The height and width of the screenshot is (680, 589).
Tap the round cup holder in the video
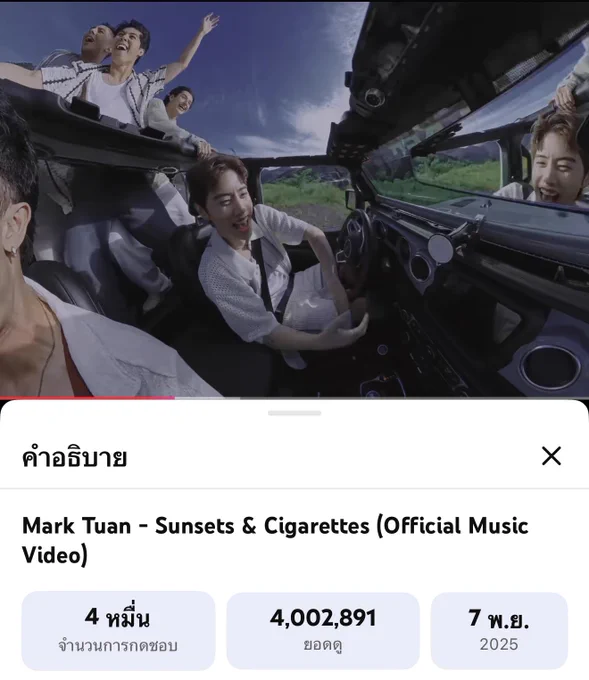pos(550,367)
